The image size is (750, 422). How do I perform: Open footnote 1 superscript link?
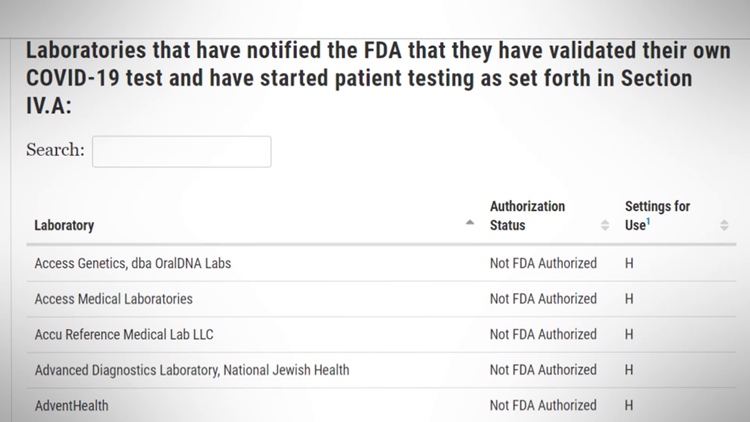click(649, 222)
